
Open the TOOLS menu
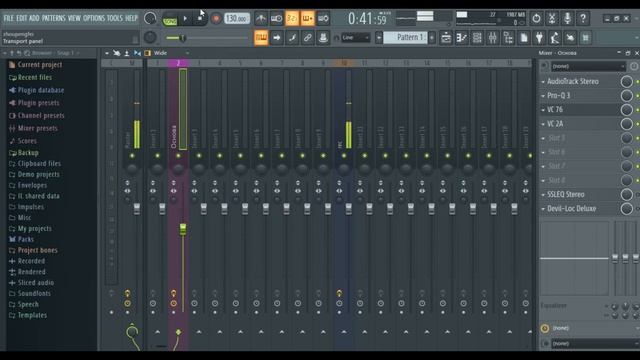[115, 18]
